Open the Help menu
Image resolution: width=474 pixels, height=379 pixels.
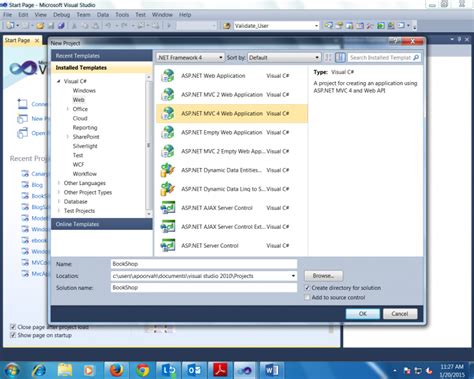tap(185, 15)
